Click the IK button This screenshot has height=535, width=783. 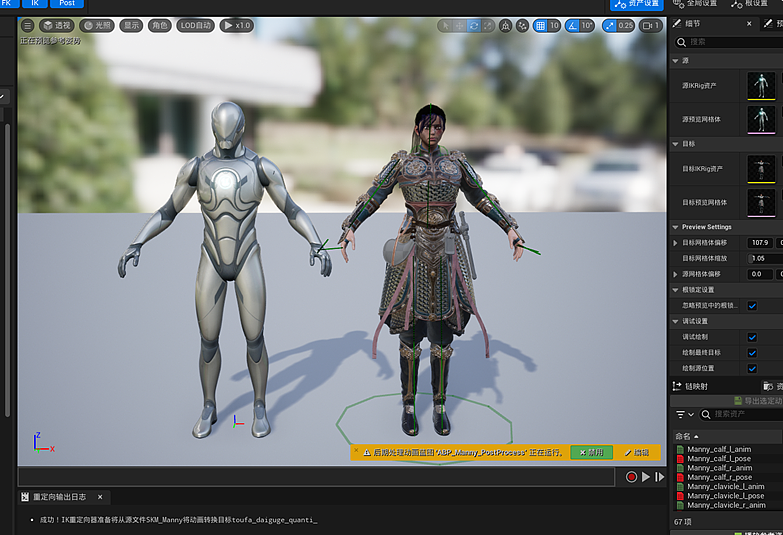pos(35,3)
